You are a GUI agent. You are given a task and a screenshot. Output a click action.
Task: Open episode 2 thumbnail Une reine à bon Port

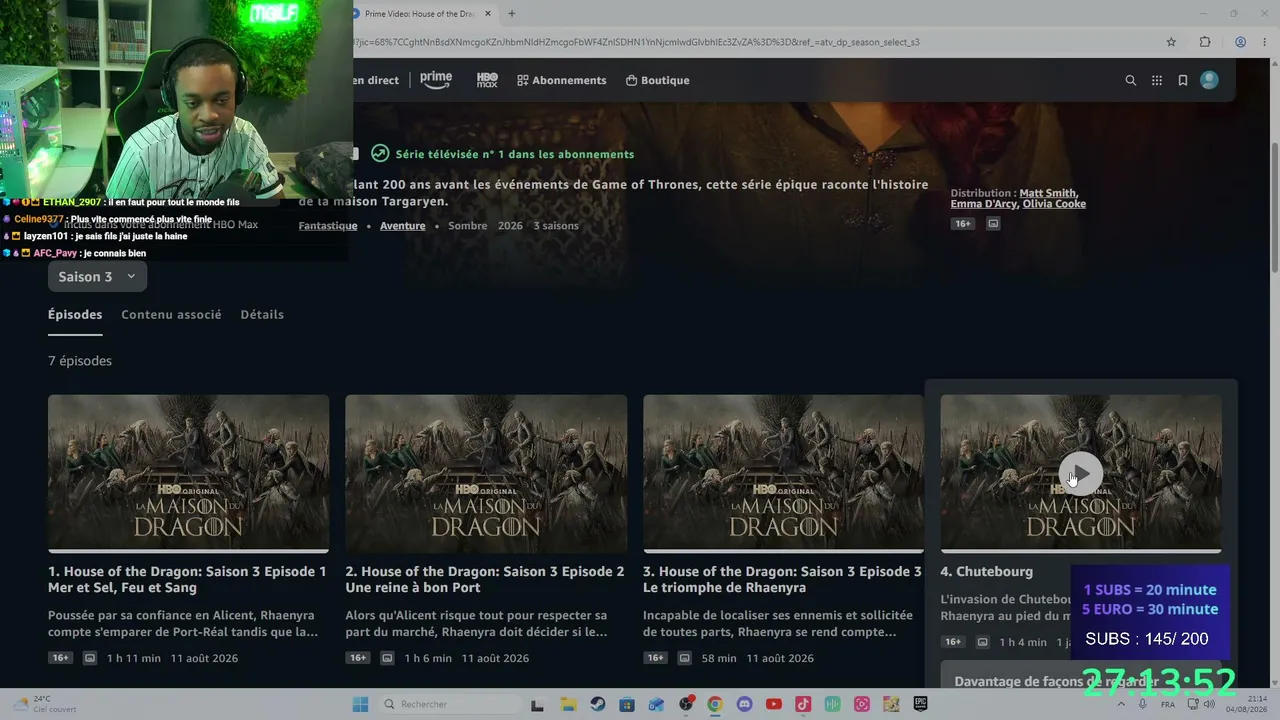[486, 473]
